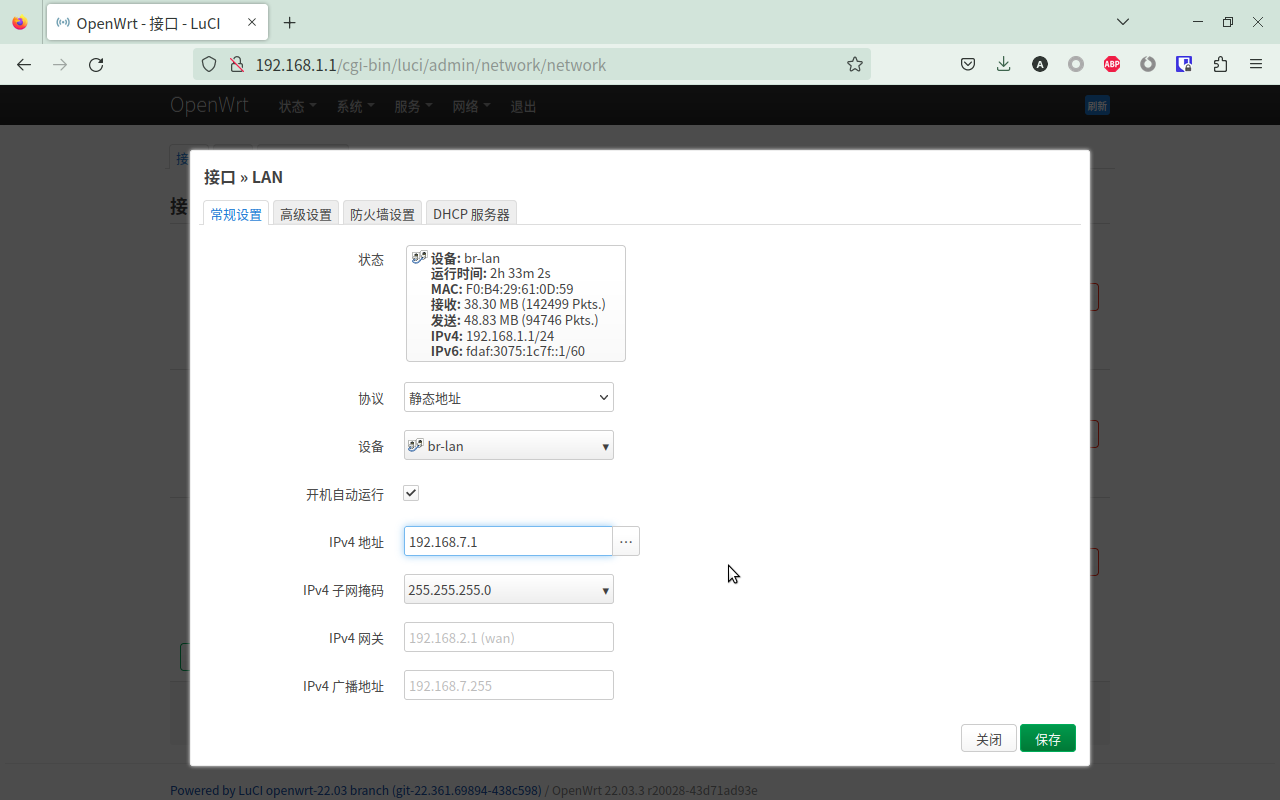
Task: Click the br-lan device icon in 状态 box
Action: tap(420, 257)
